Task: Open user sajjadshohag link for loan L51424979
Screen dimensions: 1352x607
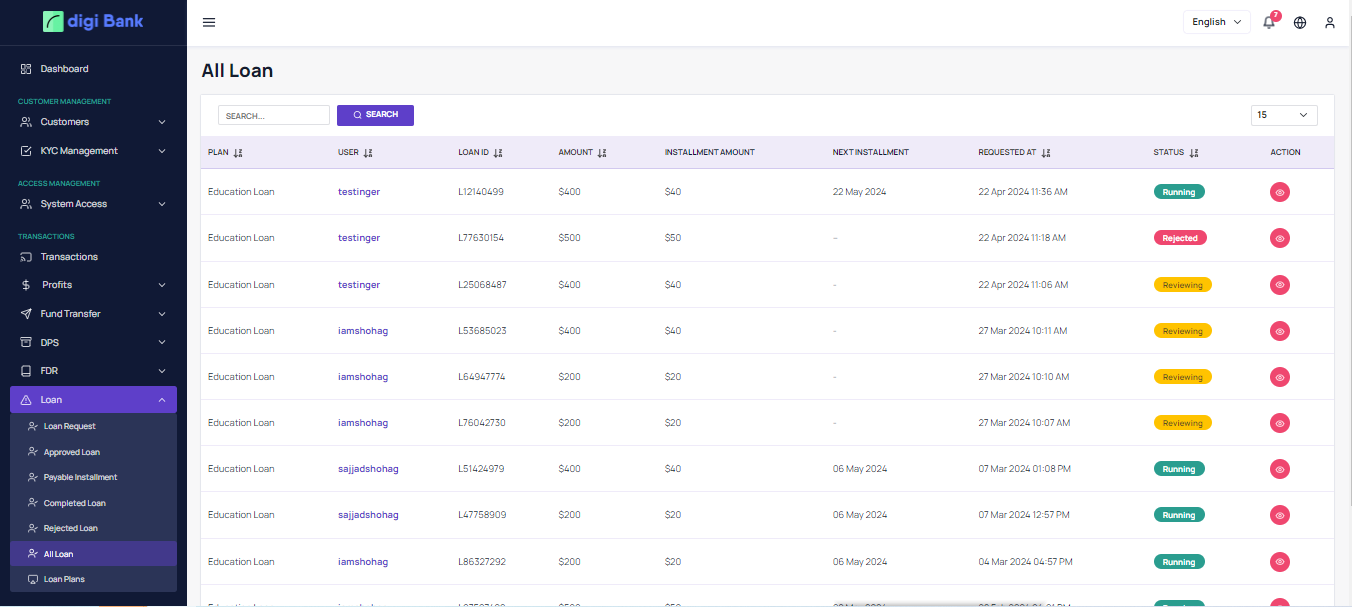Action: point(368,469)
